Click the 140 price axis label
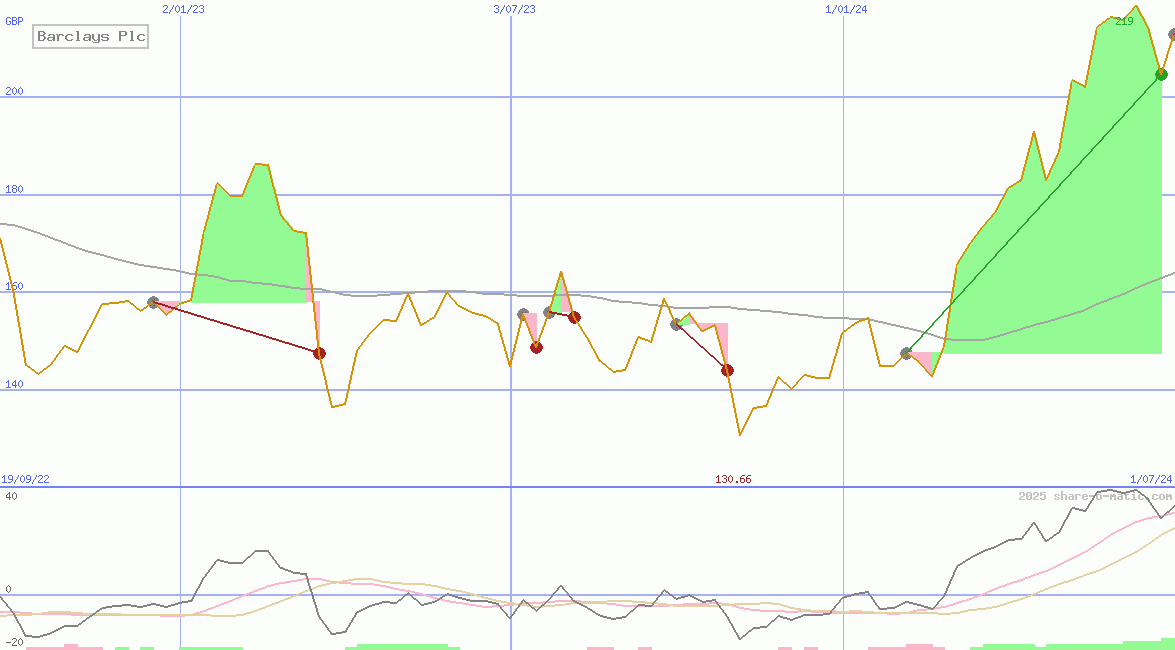The image size is (1175, 650). 14,385
